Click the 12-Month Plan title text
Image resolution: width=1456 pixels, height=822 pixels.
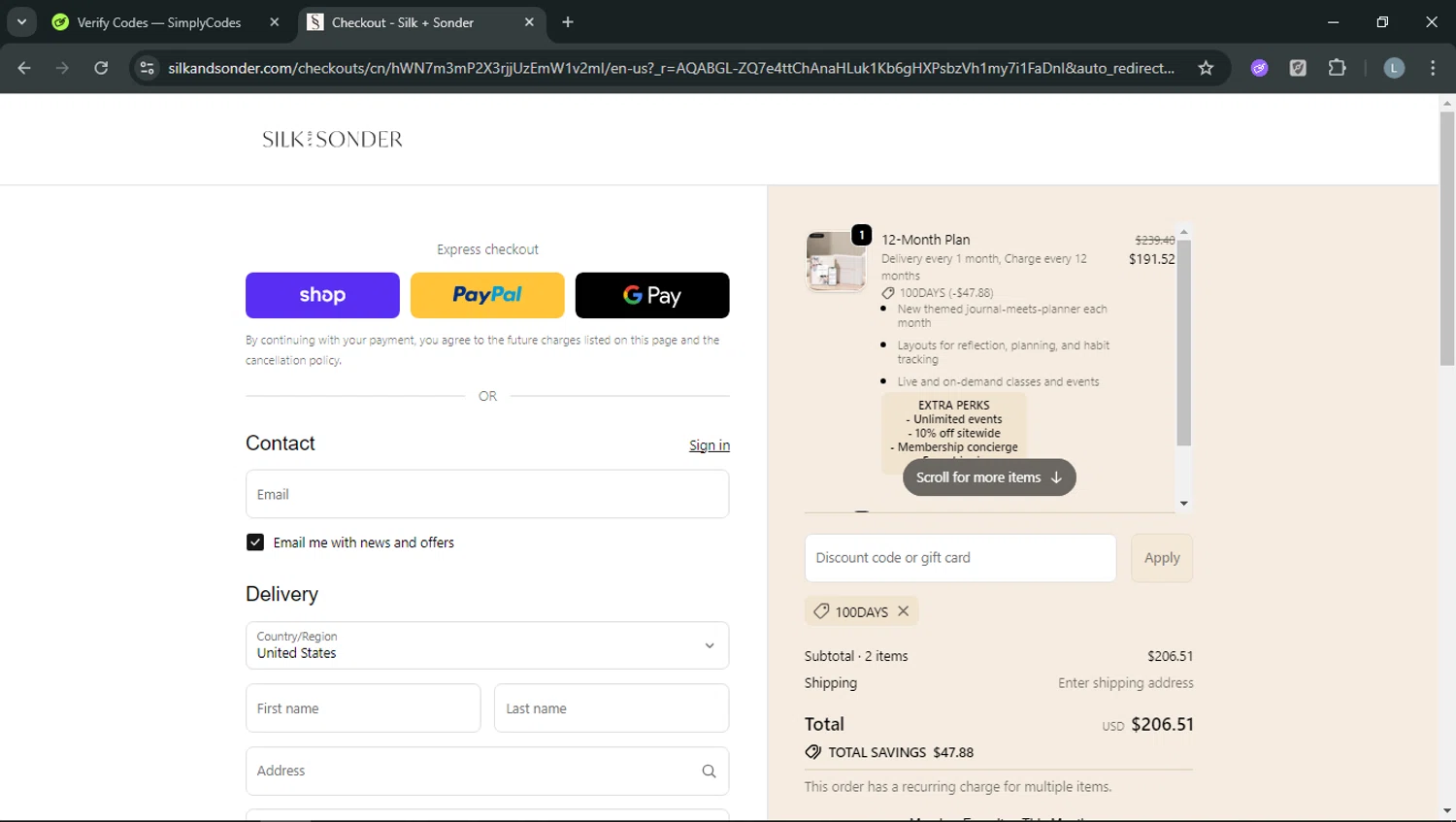point(925,240)
